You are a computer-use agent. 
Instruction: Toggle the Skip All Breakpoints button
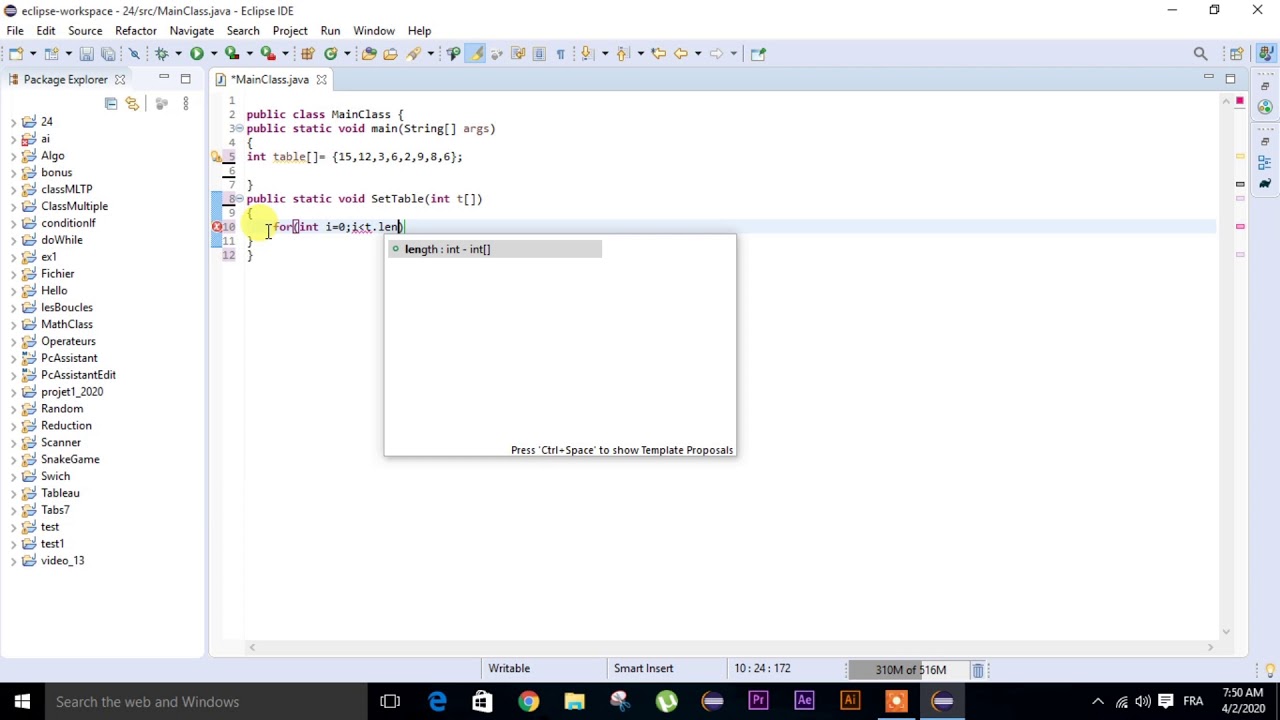[x=133, y=54]
